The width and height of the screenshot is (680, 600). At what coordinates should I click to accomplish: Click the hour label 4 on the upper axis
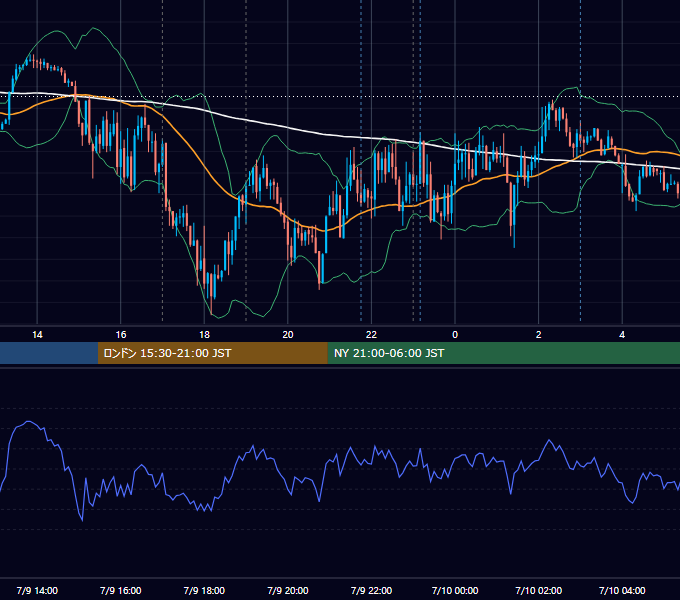coord(622,335)
